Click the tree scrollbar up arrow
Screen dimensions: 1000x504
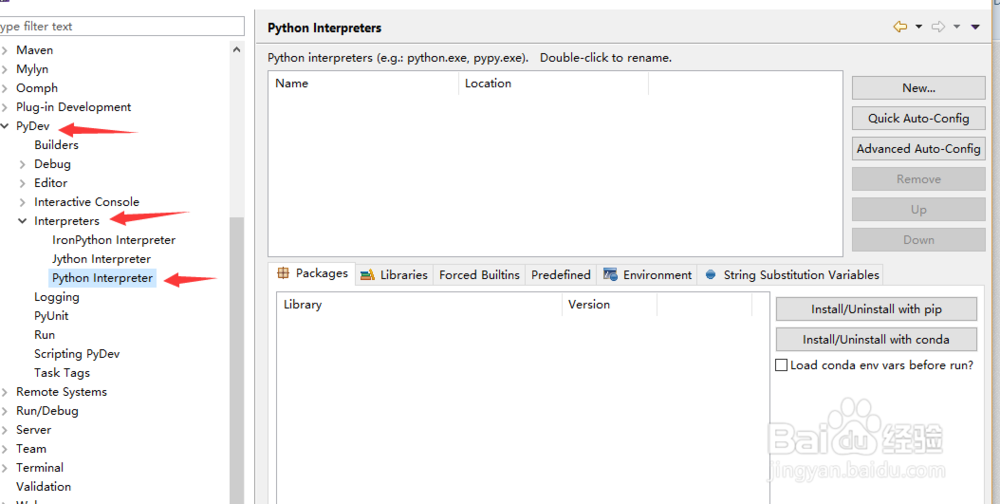[x=237, y=49]
